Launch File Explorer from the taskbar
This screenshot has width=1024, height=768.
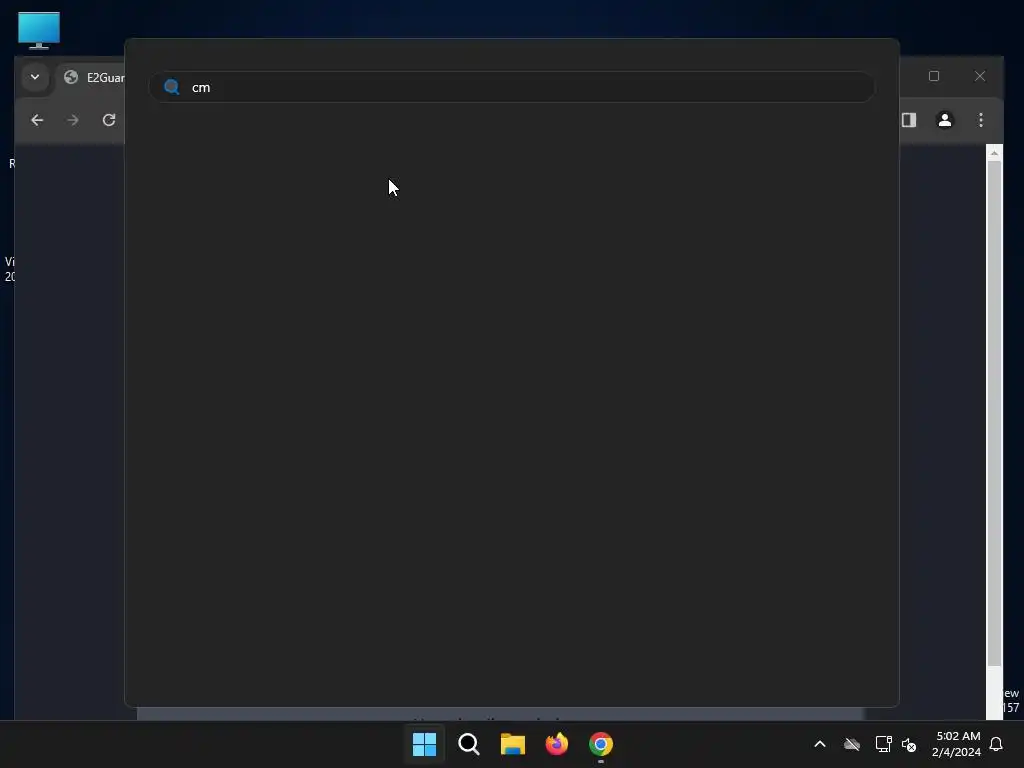(513, 744)
